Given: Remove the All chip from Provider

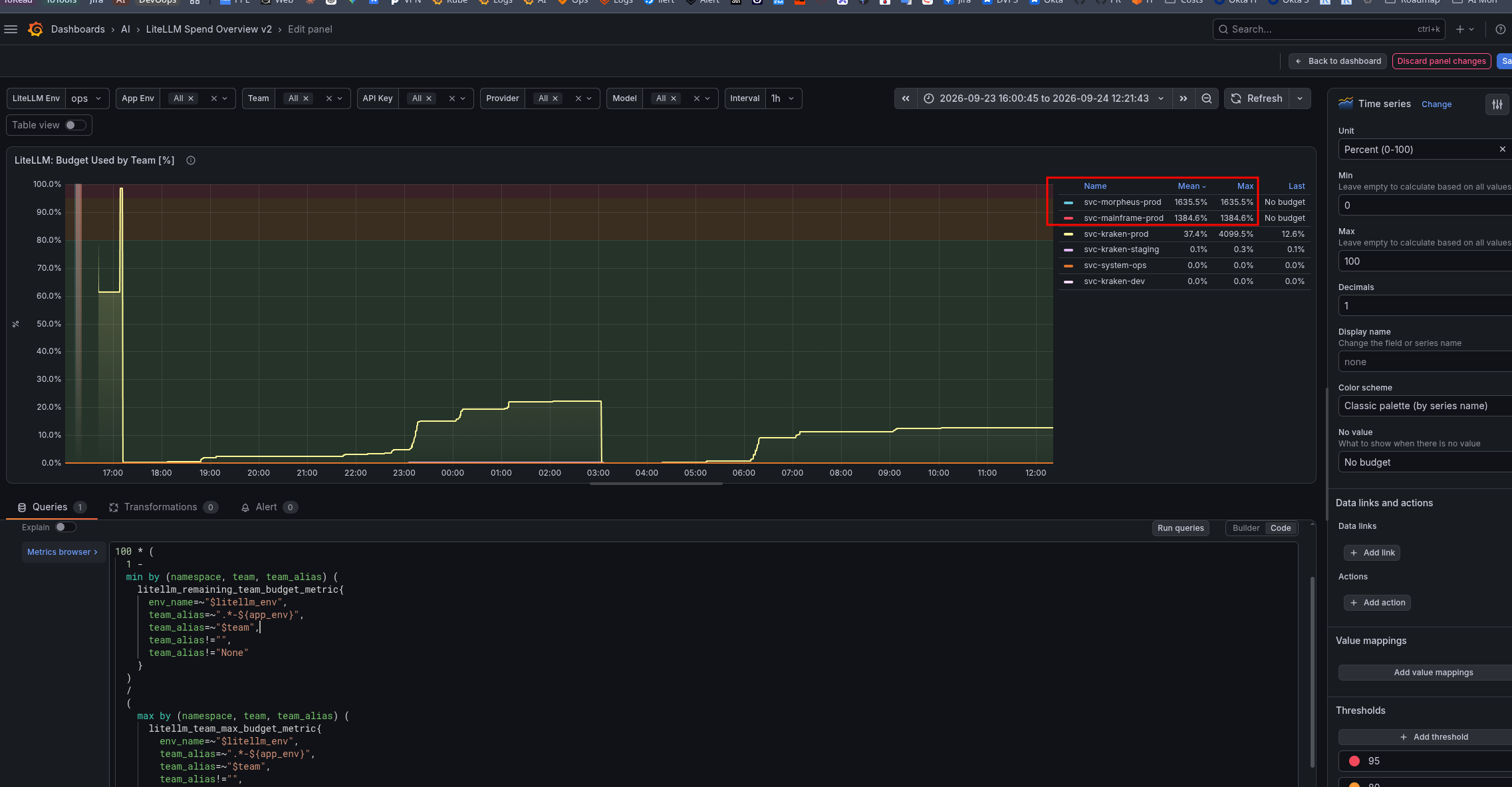Looking at the screenshot, I should pos(555,98).
